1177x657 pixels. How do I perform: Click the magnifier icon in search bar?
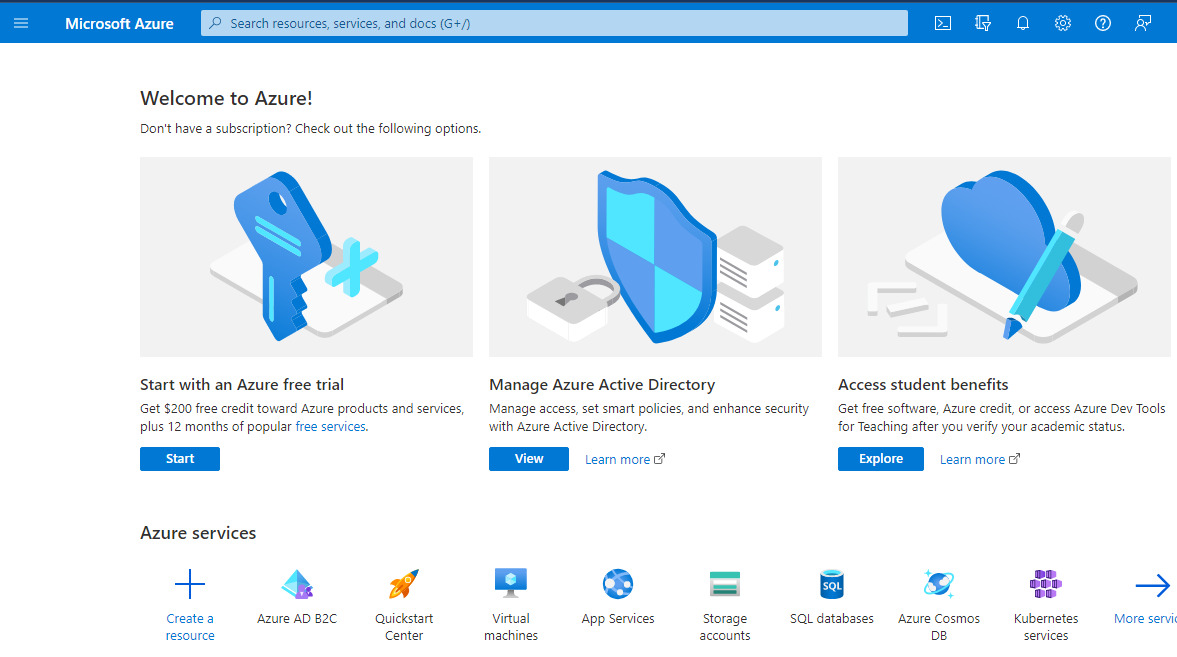215,23
